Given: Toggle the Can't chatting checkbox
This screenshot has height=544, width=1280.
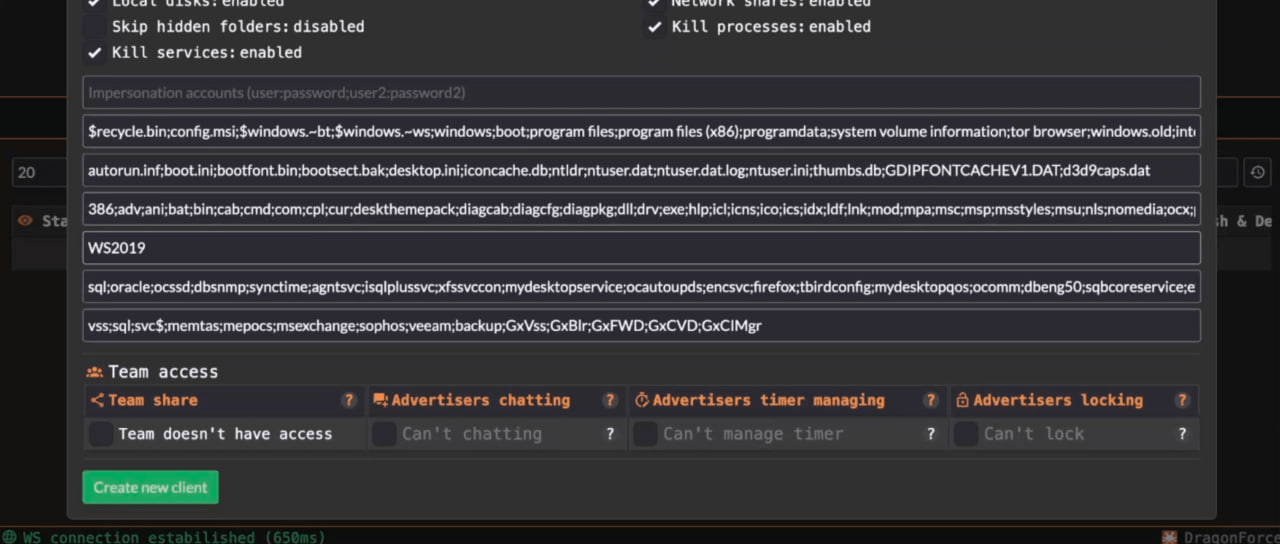Looking at the screenshot, I should [x=384, y=434].
